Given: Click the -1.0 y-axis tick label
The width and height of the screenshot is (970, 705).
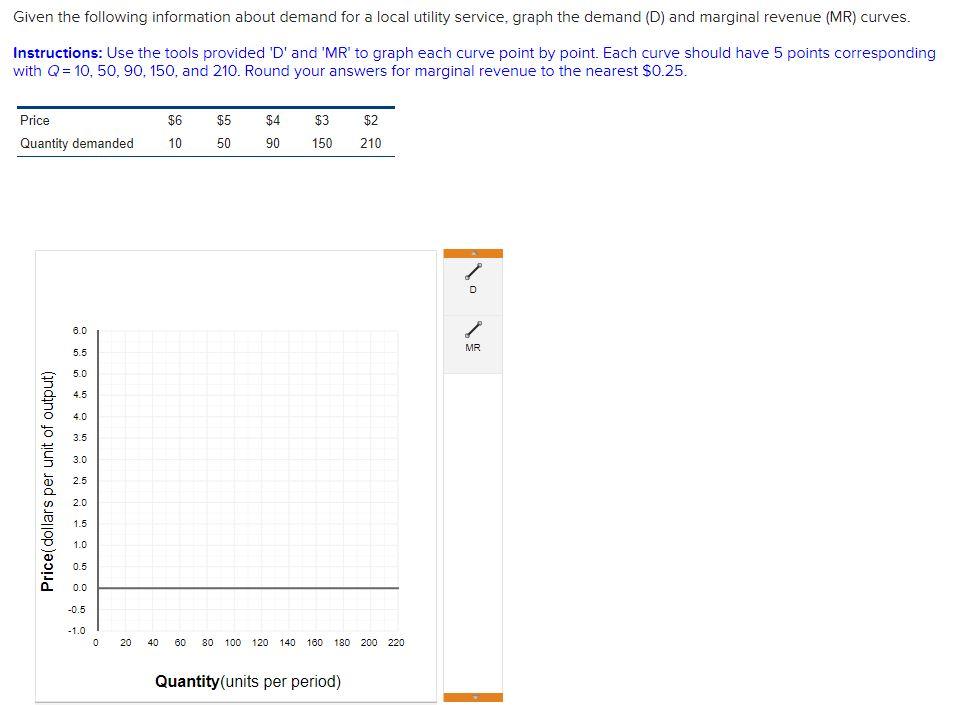Looking at the screenshot, I should tap(77, 631).
